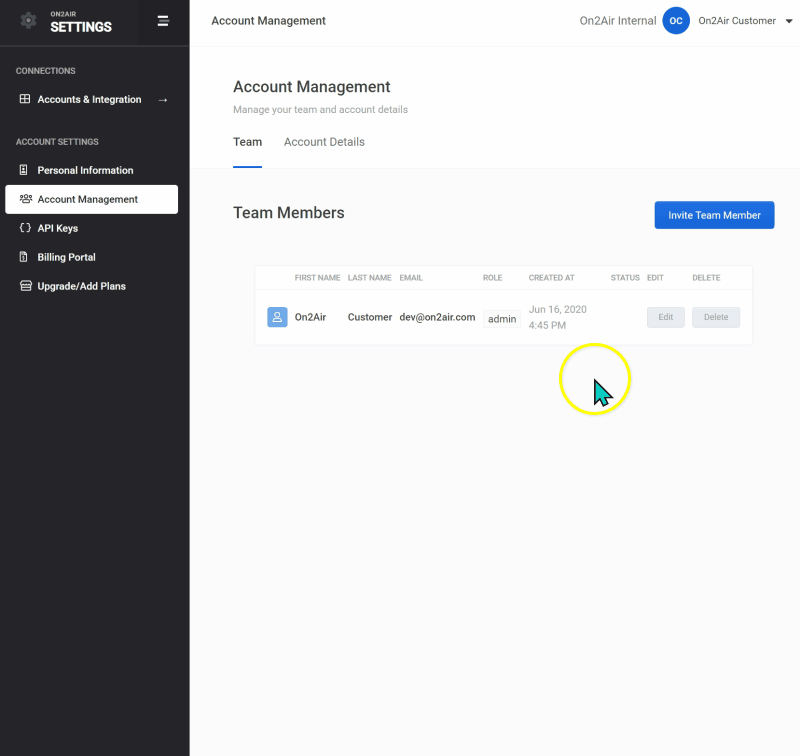The height and width of the screenshot is (756, 800).
Task: Click Edit for dev@on2air.com member
Action: click(666, 317)
